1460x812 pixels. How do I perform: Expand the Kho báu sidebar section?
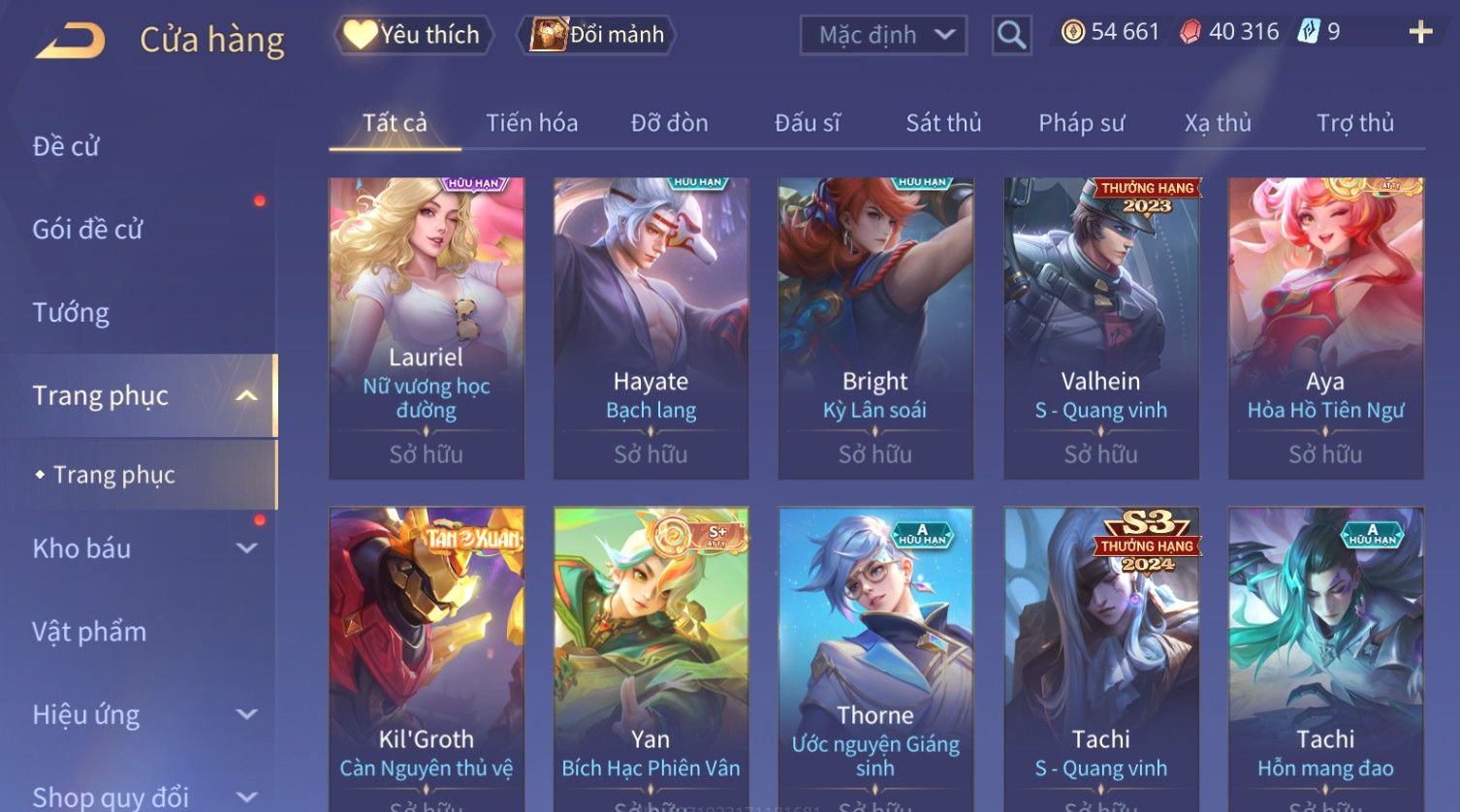point(247,548)
